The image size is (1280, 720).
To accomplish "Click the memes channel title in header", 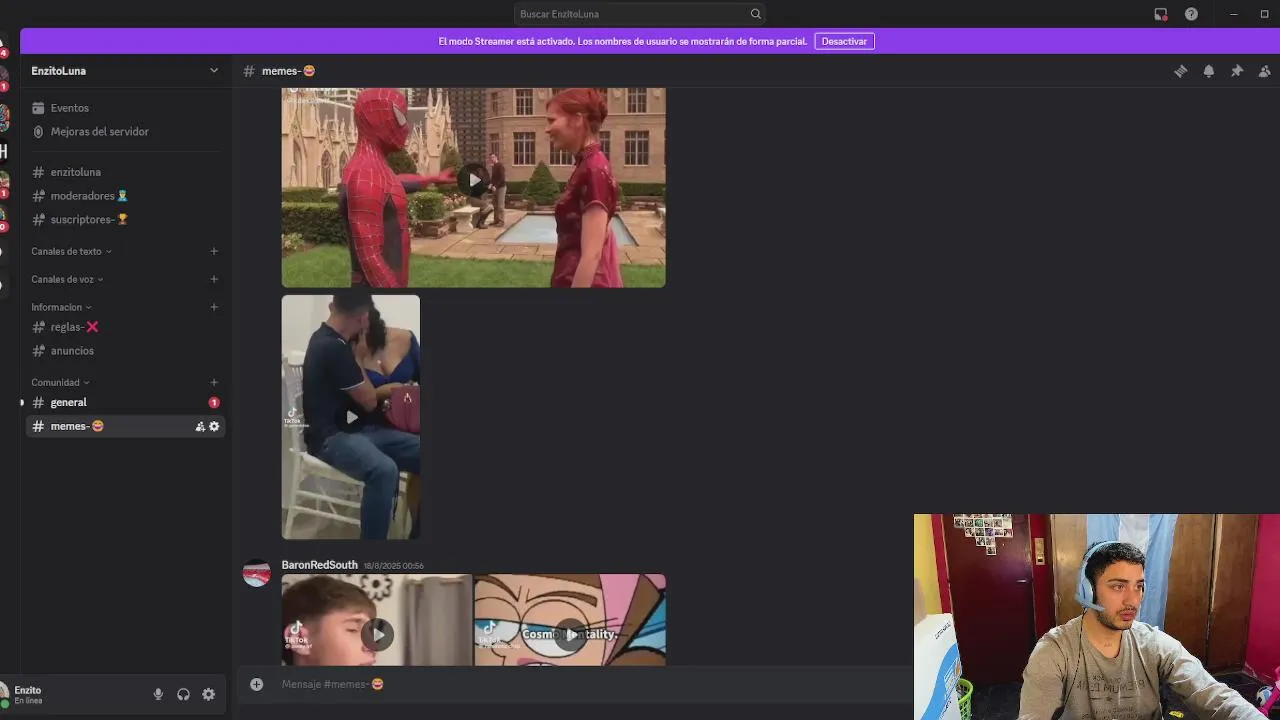I will pyautogui.click(x=288, y=71).
